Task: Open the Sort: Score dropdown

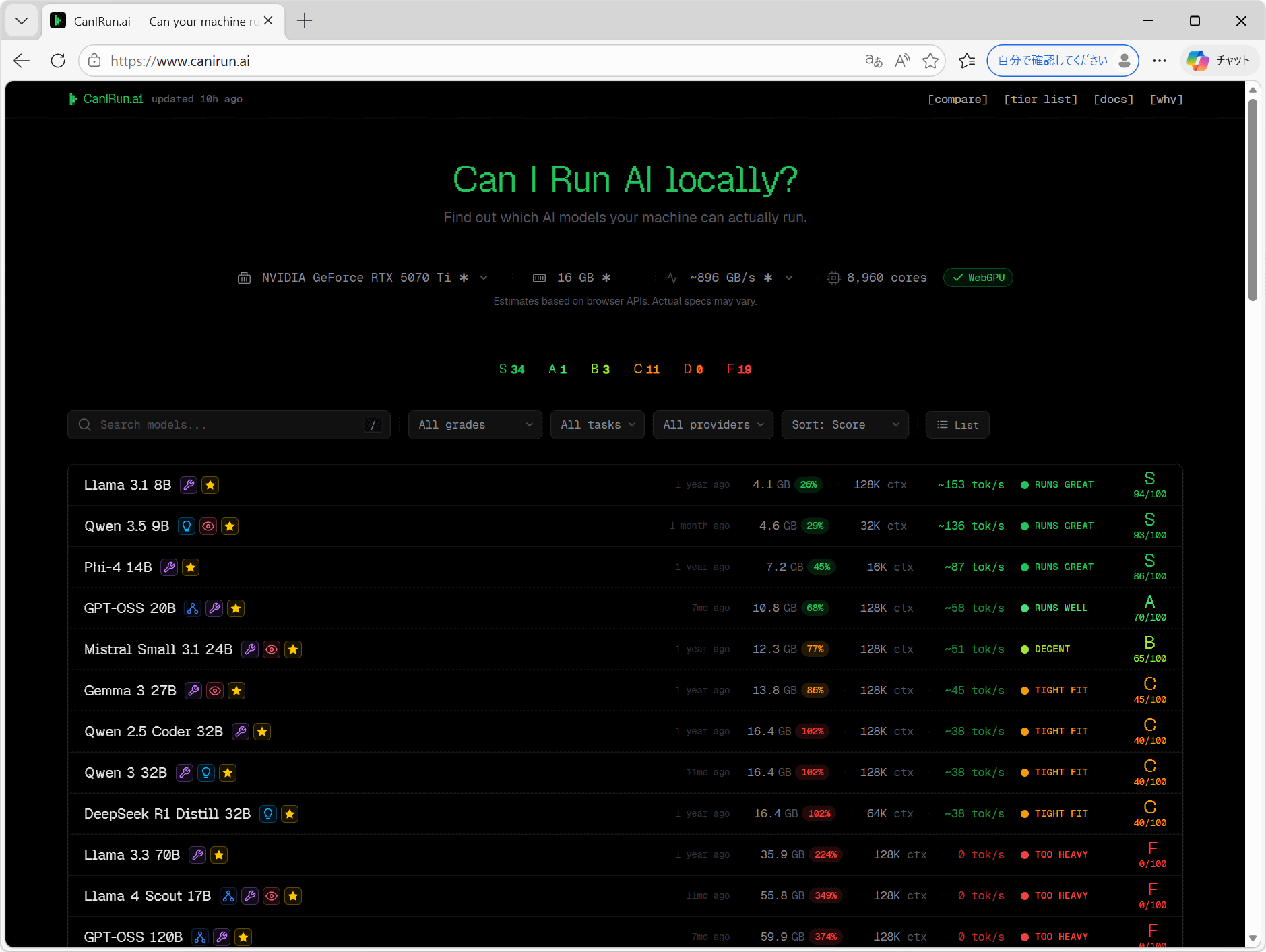Action: pos(845,425)
